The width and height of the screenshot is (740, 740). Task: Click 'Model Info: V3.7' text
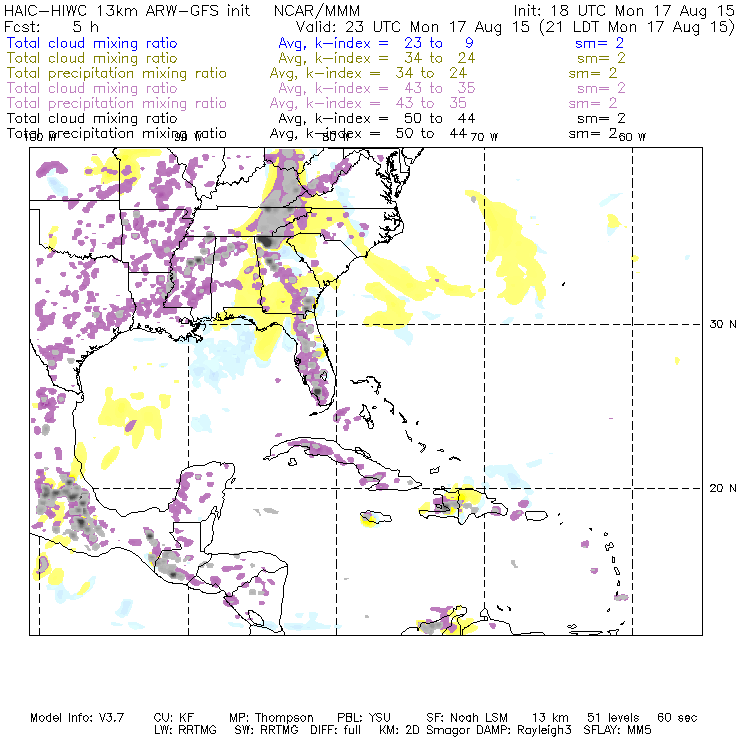pos(77,718)
